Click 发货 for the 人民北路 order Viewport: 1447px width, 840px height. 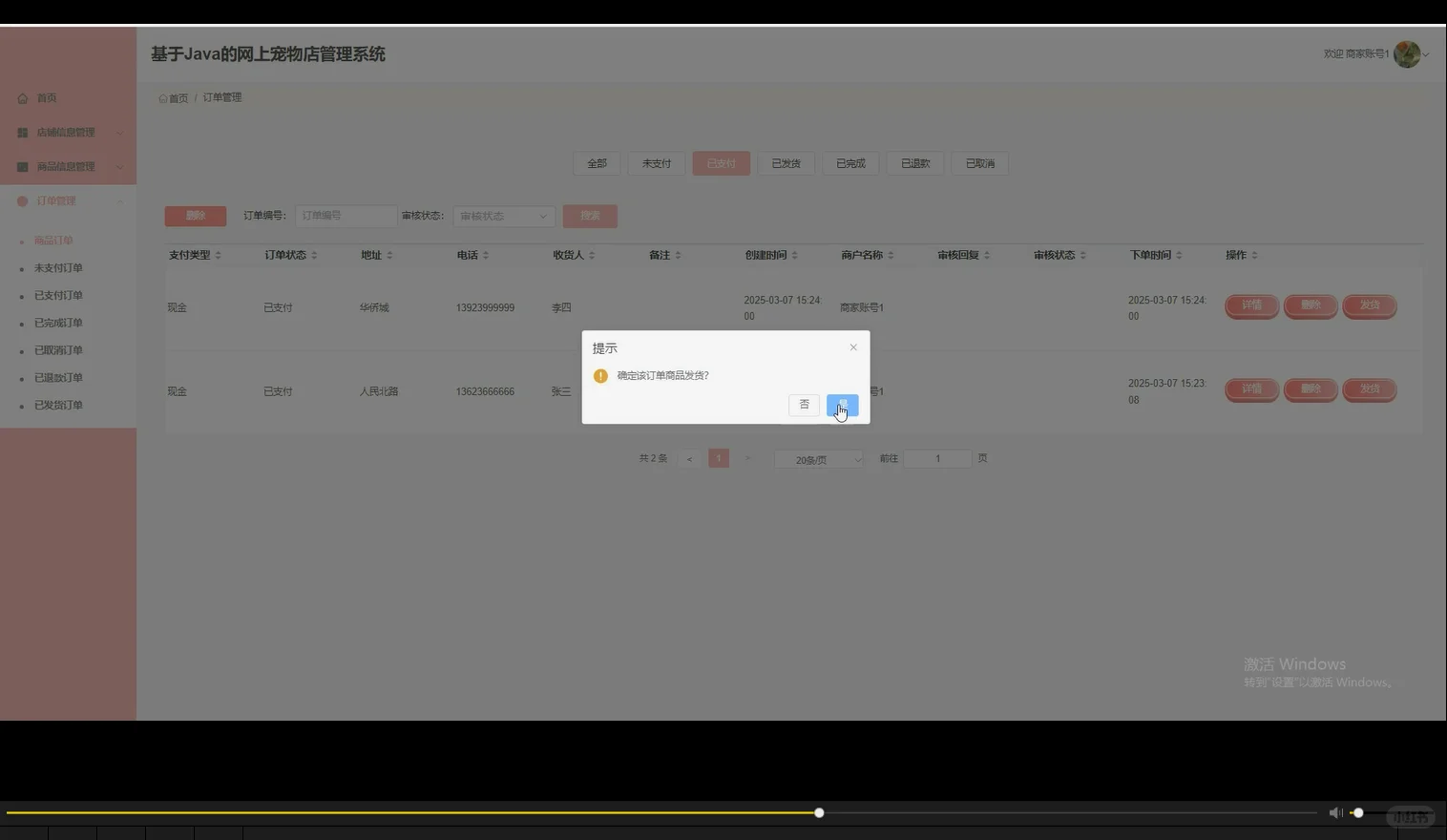point(1370,389)
